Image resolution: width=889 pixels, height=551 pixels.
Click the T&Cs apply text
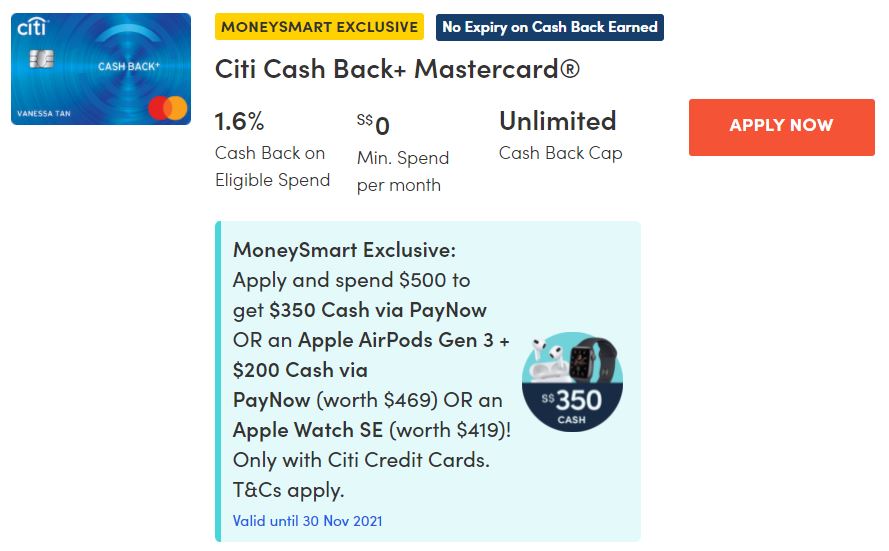coord(288,490)
